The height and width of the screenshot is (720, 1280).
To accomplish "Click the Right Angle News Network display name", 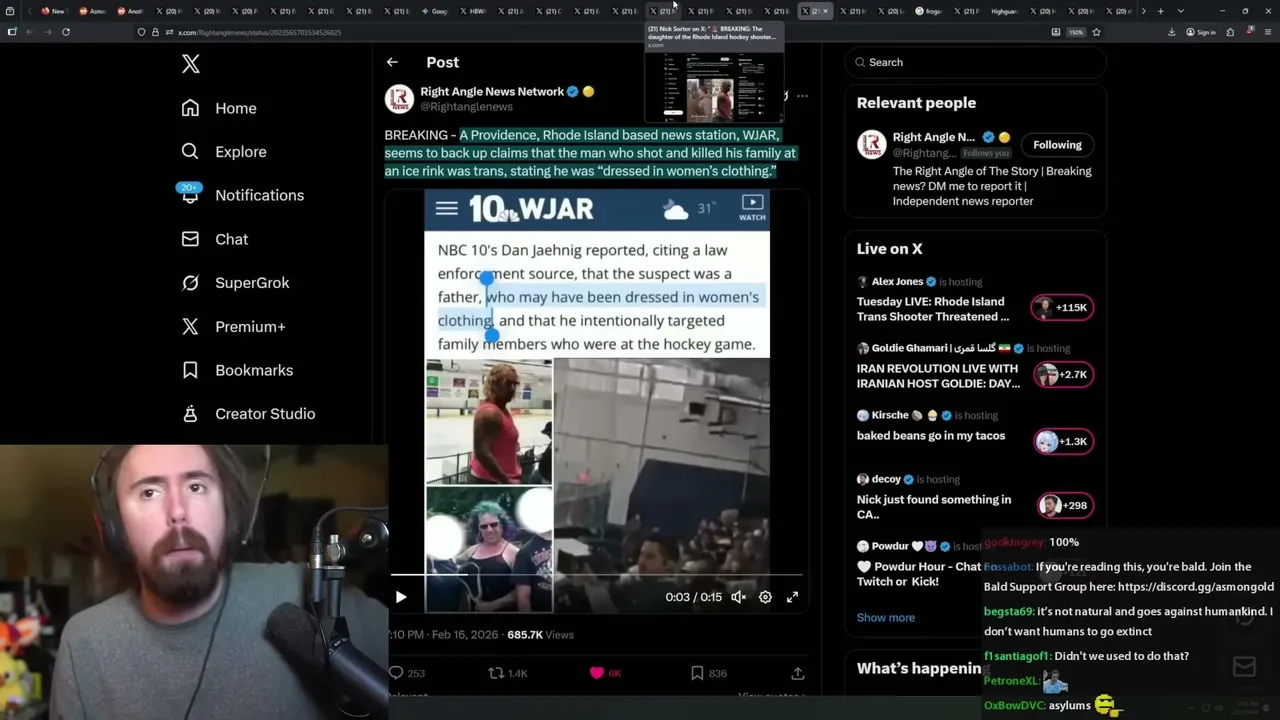I will point(492,91).
